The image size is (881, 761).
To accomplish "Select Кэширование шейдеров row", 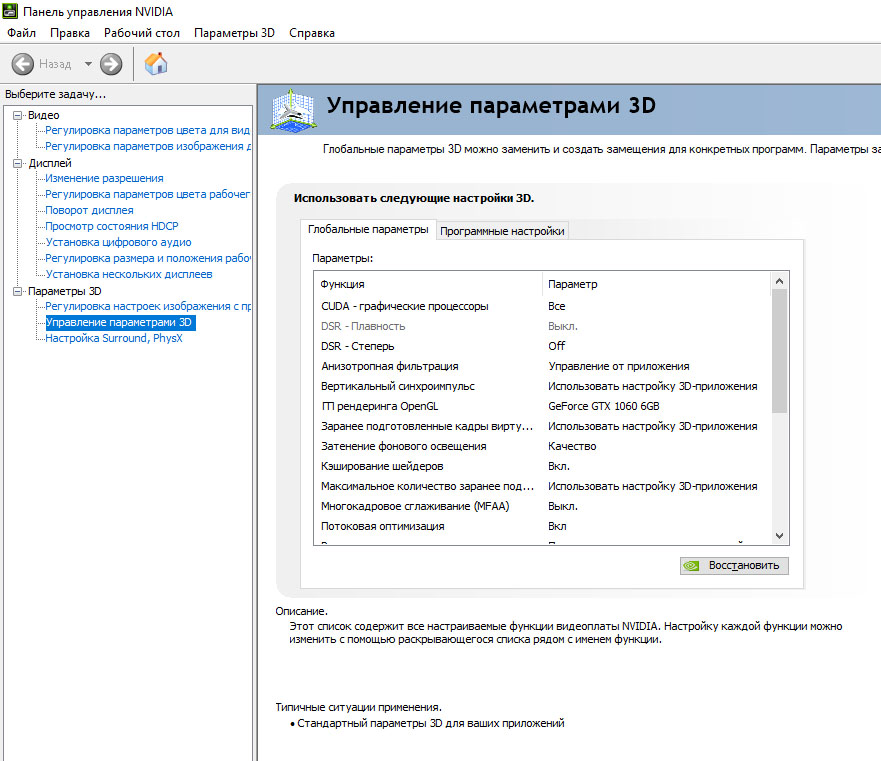I will point(542,466).
